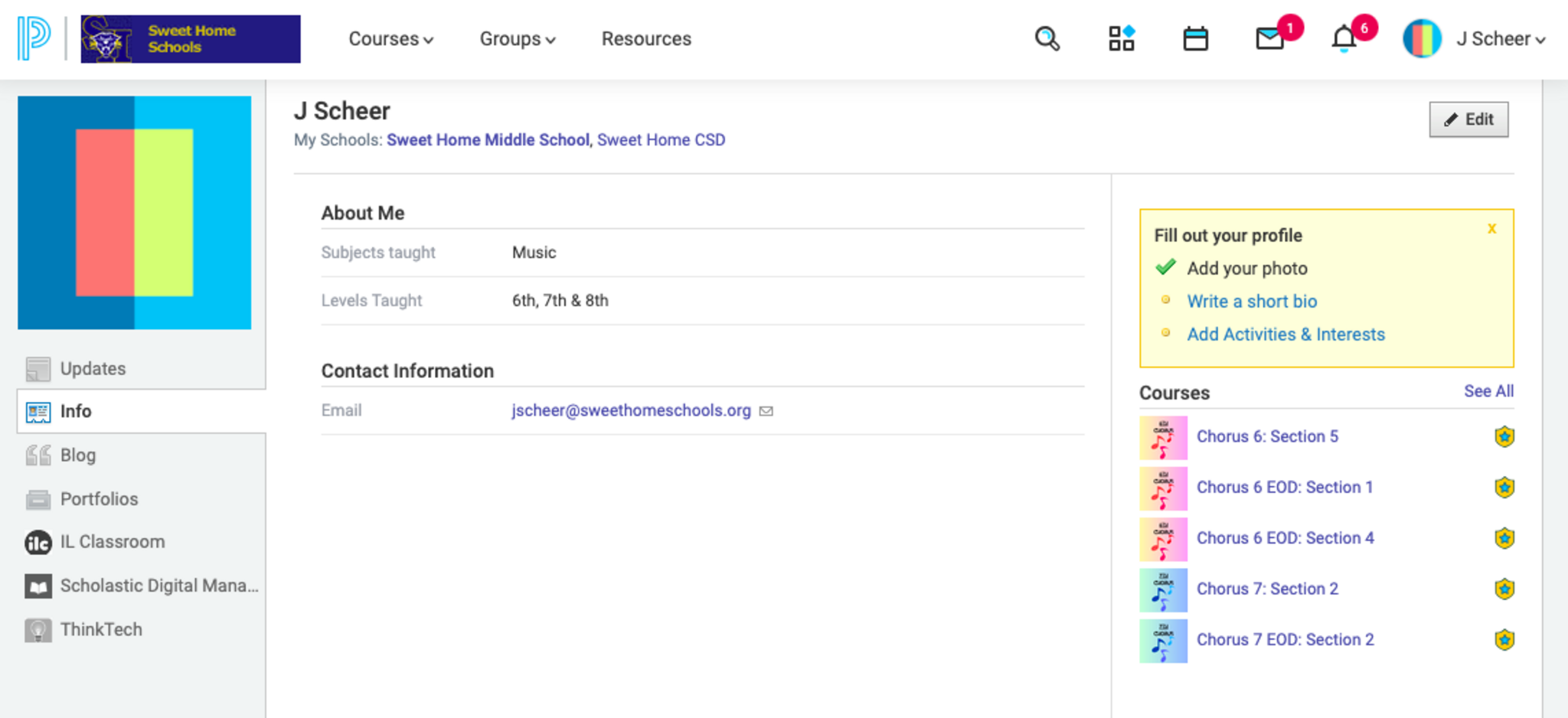Click the Write a short bio link
Screen dimensions: 1568x718
(x=1252, y=302)
